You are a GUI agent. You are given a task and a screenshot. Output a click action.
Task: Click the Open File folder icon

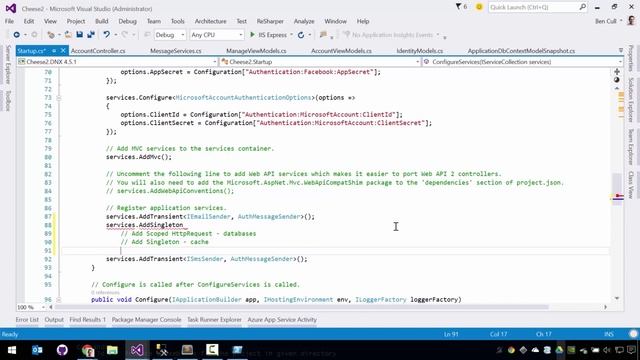[68, 35]
